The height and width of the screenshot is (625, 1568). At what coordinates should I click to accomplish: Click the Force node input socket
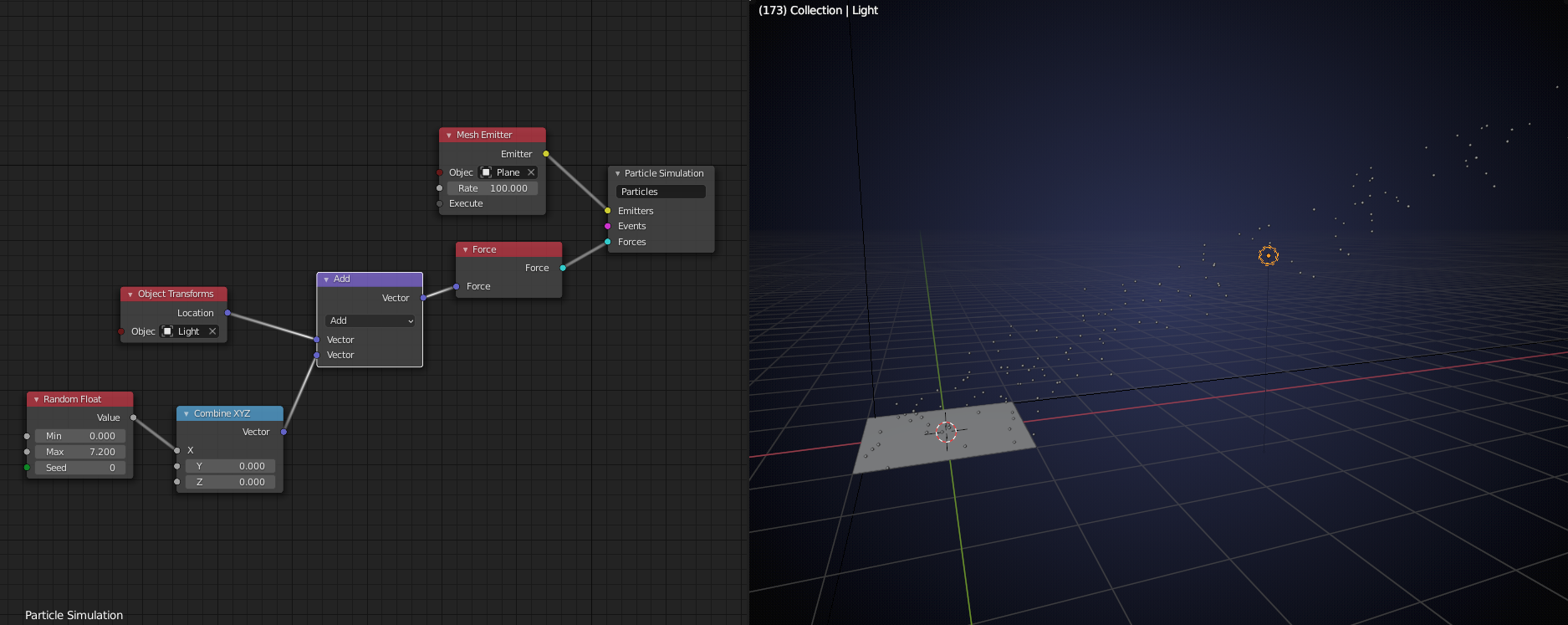(457, 286)
